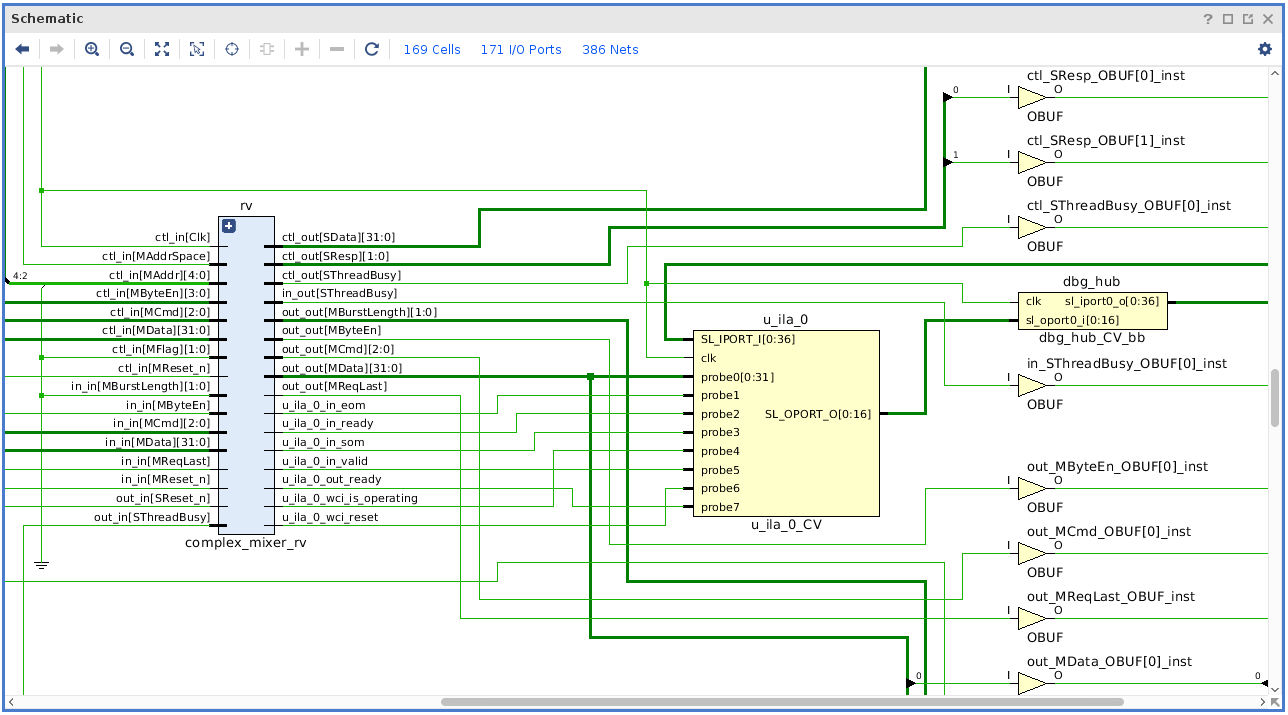
Task: Fit the schematic to the window
Action: tap(162, 49)
